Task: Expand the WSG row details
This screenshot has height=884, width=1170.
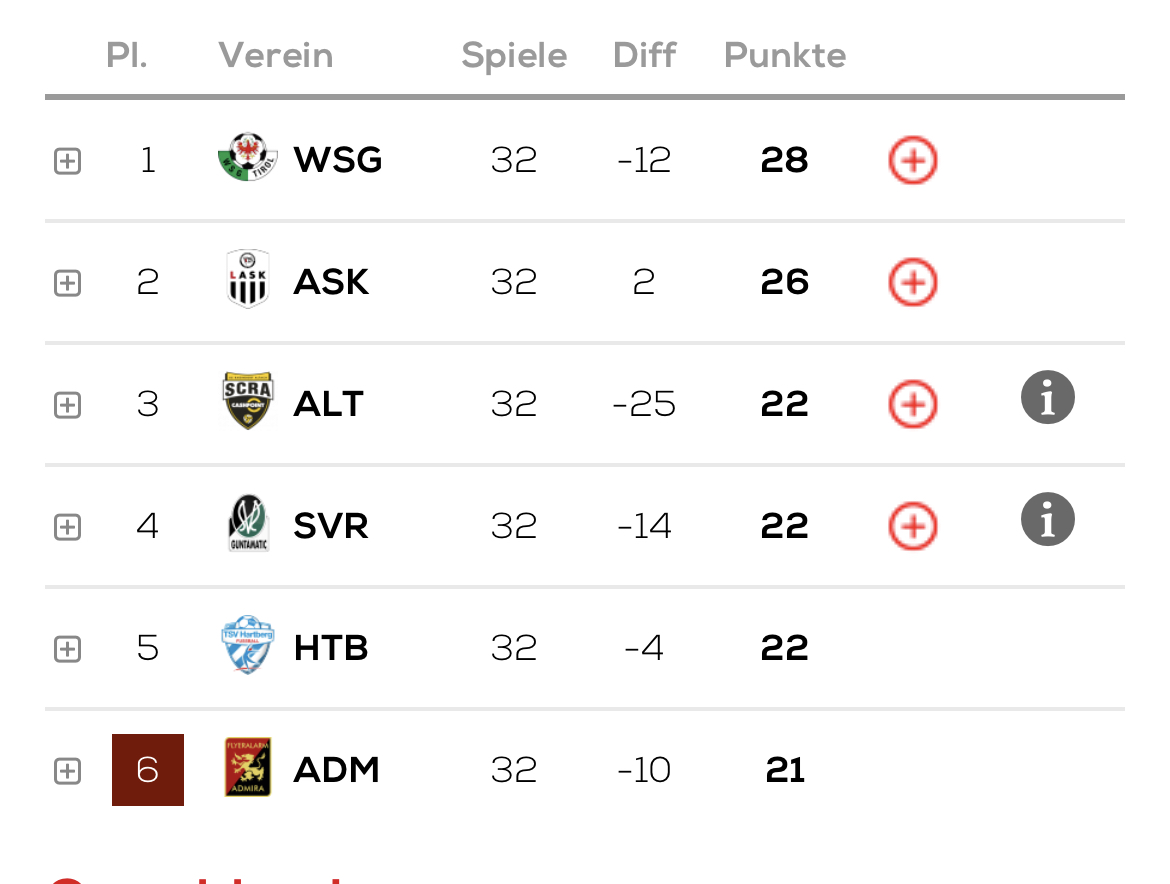Action: coord(67,161)
